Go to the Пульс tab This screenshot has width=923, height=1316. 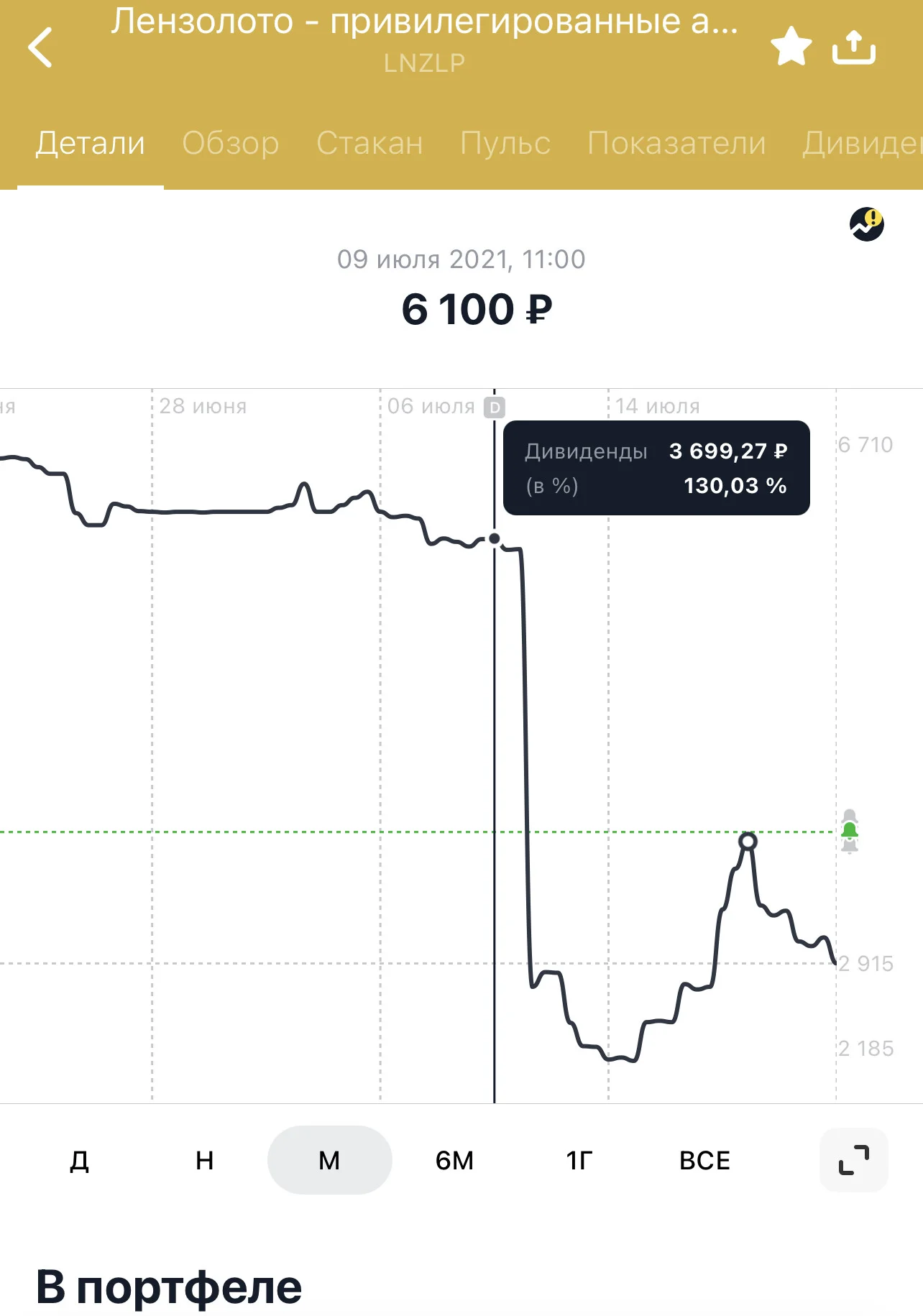click(505, 143)
